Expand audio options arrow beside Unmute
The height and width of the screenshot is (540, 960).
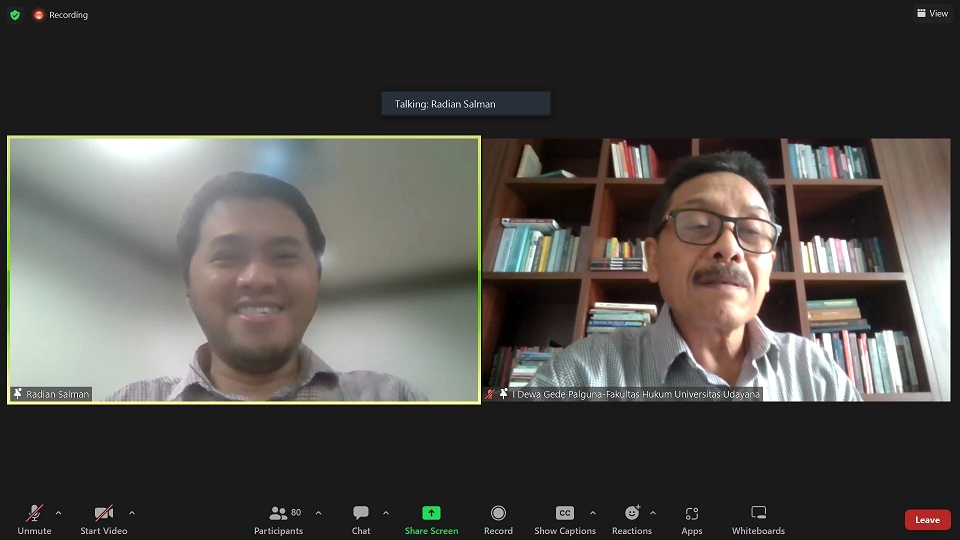point(58,513)
